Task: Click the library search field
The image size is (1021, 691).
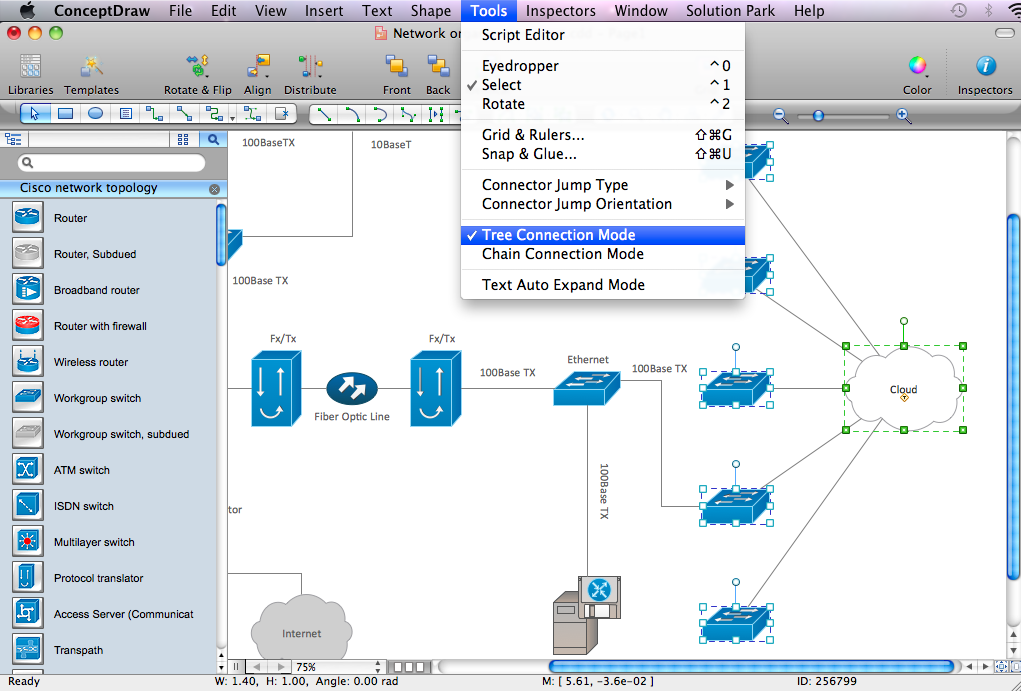Action: (112, 162)
